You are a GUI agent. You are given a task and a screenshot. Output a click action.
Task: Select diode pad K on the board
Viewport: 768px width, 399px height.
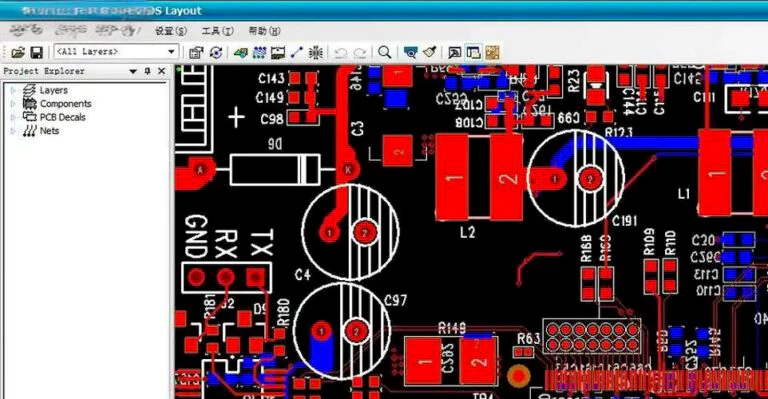pos(349,170)
